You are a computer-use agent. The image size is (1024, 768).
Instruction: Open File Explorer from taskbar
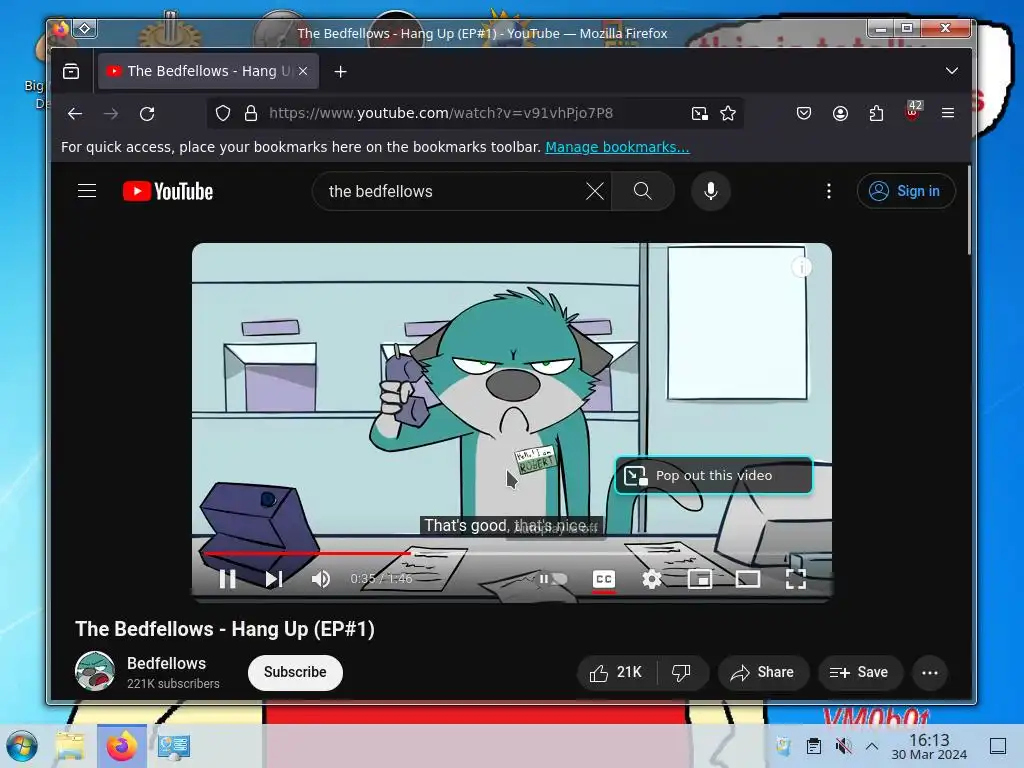point(70,746)
